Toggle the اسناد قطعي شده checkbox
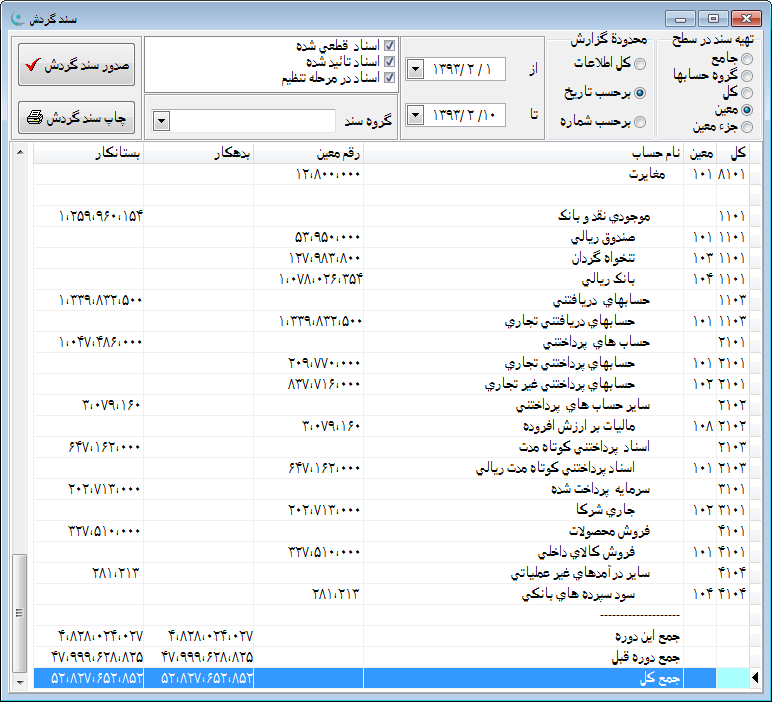Viewport: 772px width, 702px height. tap(389, 46)
